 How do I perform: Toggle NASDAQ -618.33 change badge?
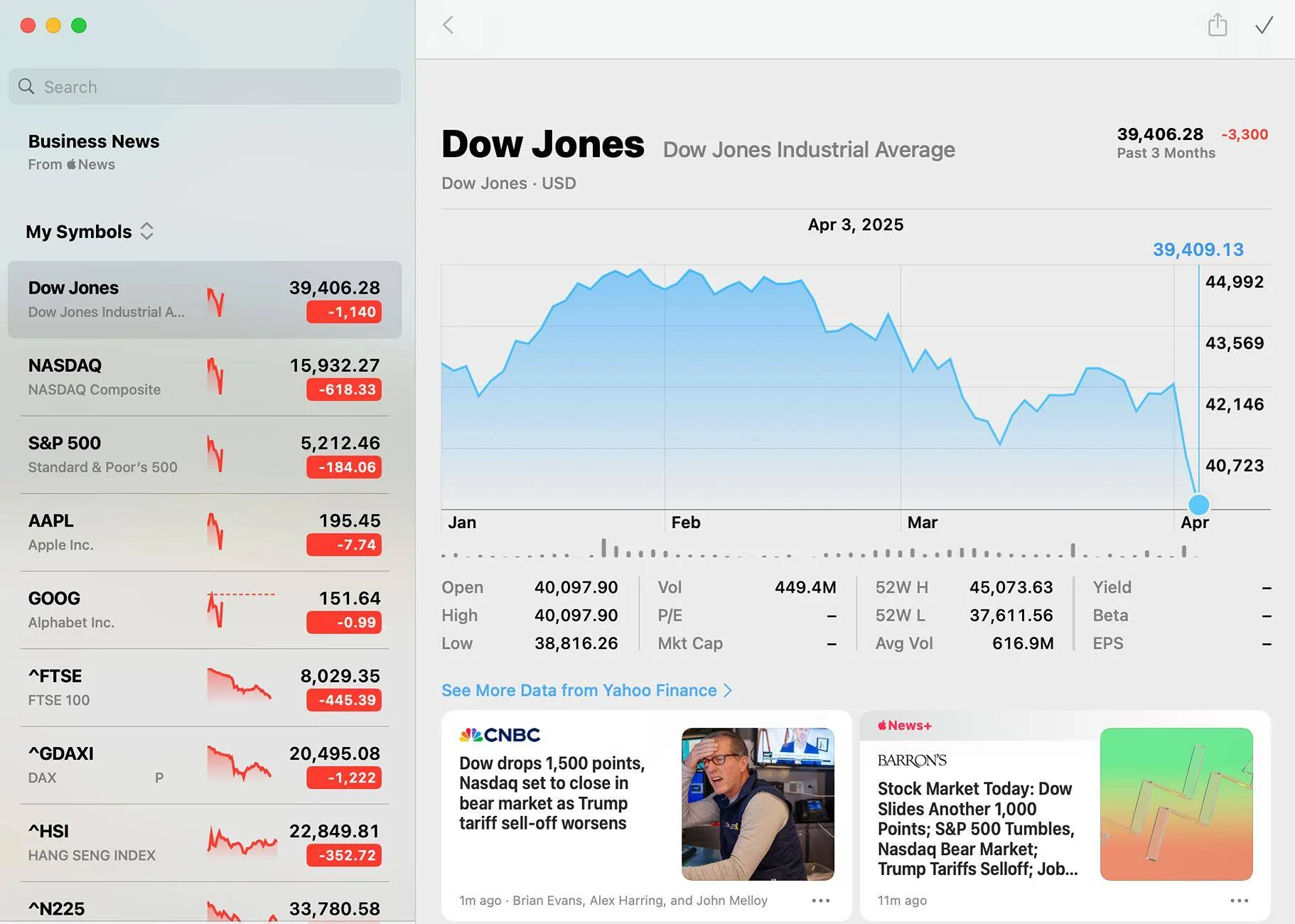[x=344, y=390]
